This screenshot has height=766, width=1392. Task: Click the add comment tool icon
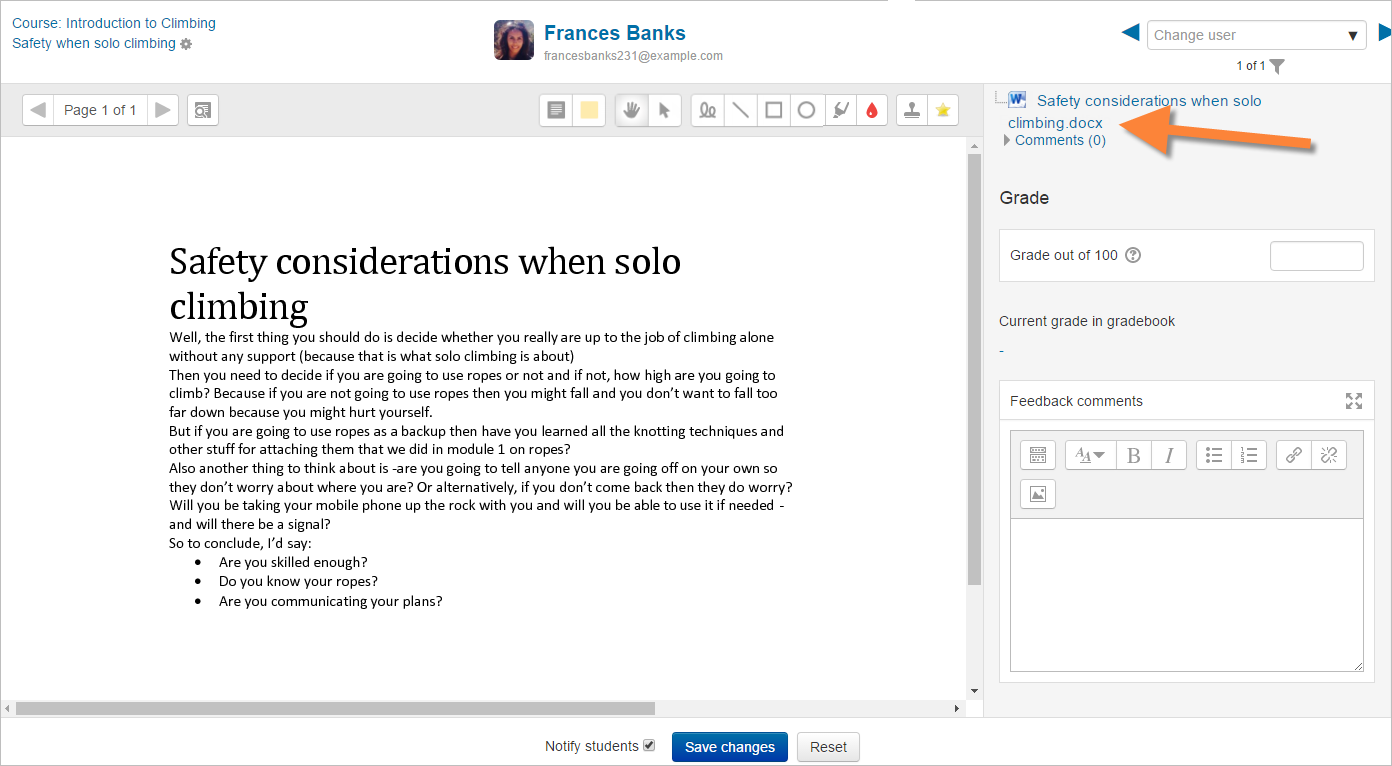556,110
